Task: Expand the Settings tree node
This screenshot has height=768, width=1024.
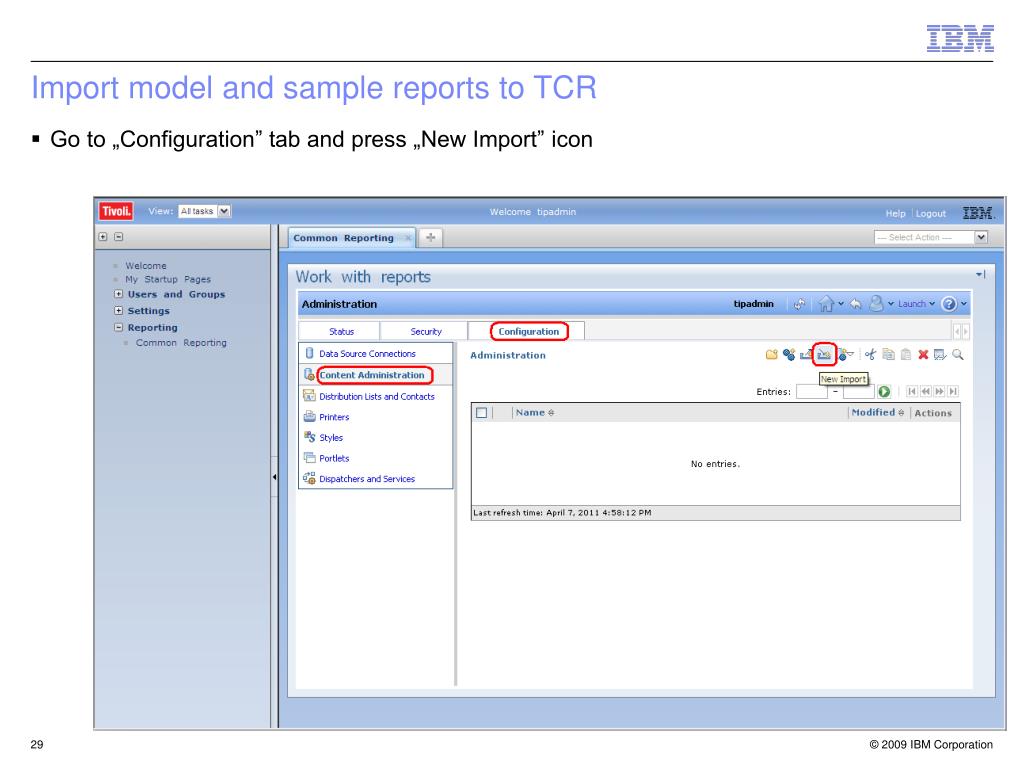Action: coord(118,310)
